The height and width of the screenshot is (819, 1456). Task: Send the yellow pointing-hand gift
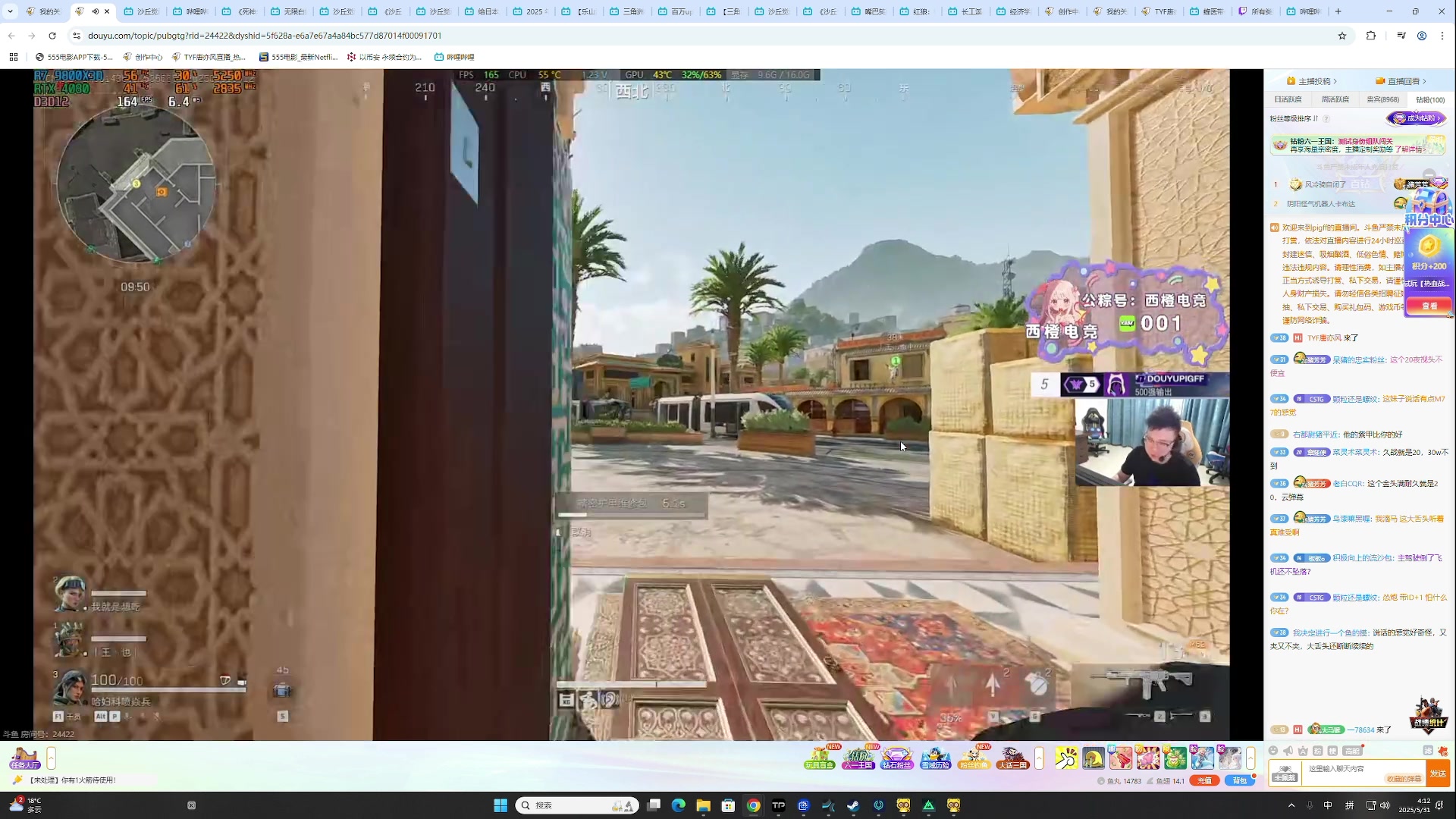coord(1066,758)
